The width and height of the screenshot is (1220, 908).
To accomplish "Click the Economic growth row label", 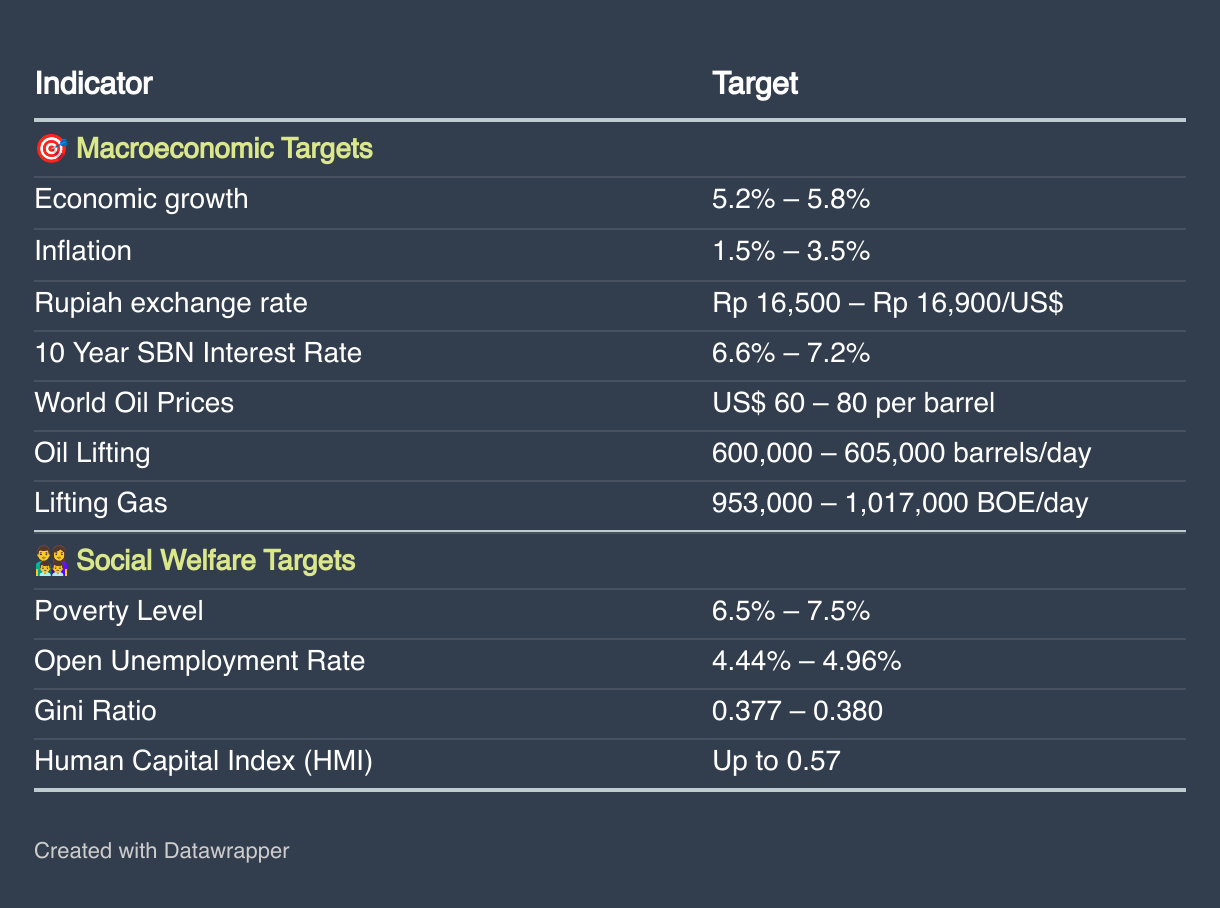I will (x=141, y=199).
